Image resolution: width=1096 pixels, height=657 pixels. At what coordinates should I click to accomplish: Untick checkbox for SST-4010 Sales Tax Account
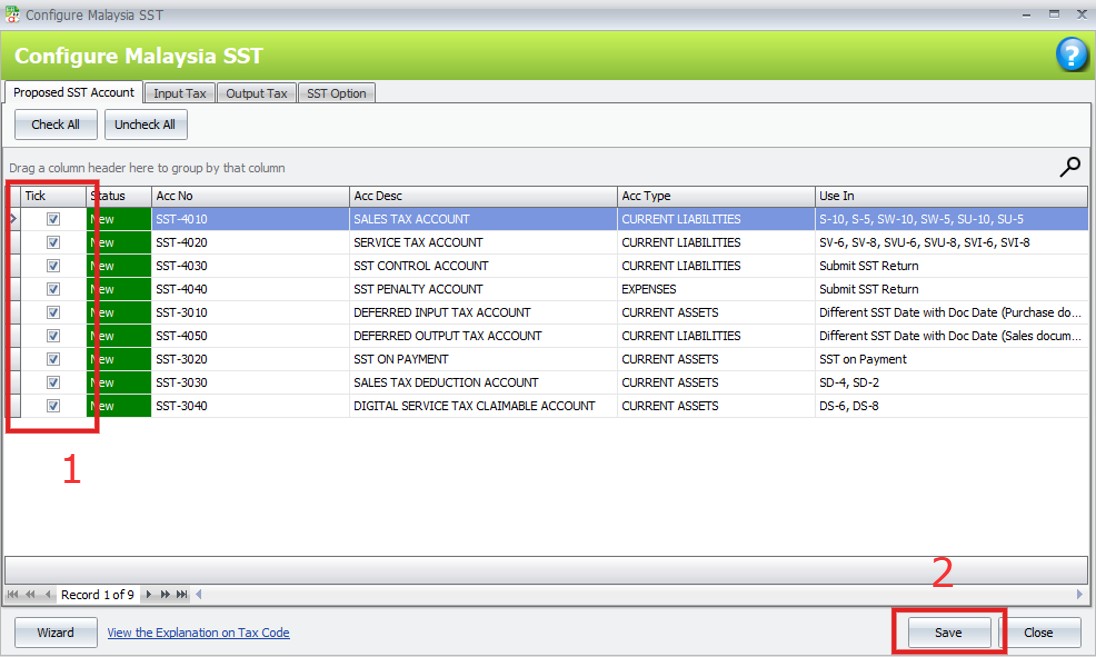coord(54,219)
